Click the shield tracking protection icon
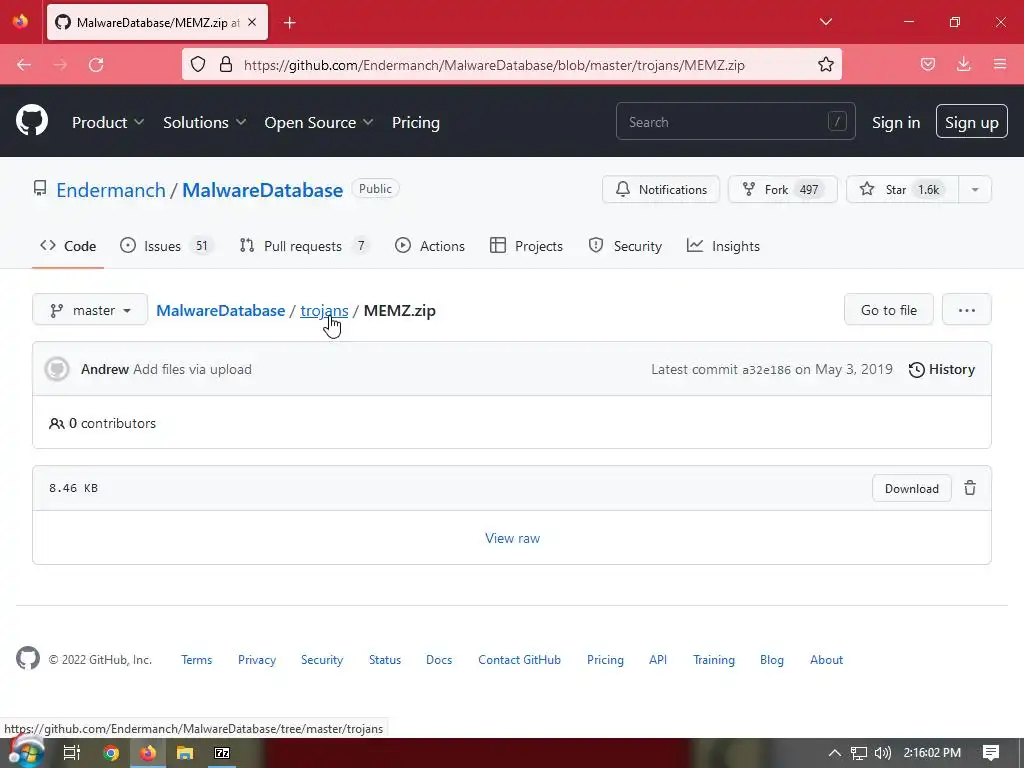 tap(198, 65)
